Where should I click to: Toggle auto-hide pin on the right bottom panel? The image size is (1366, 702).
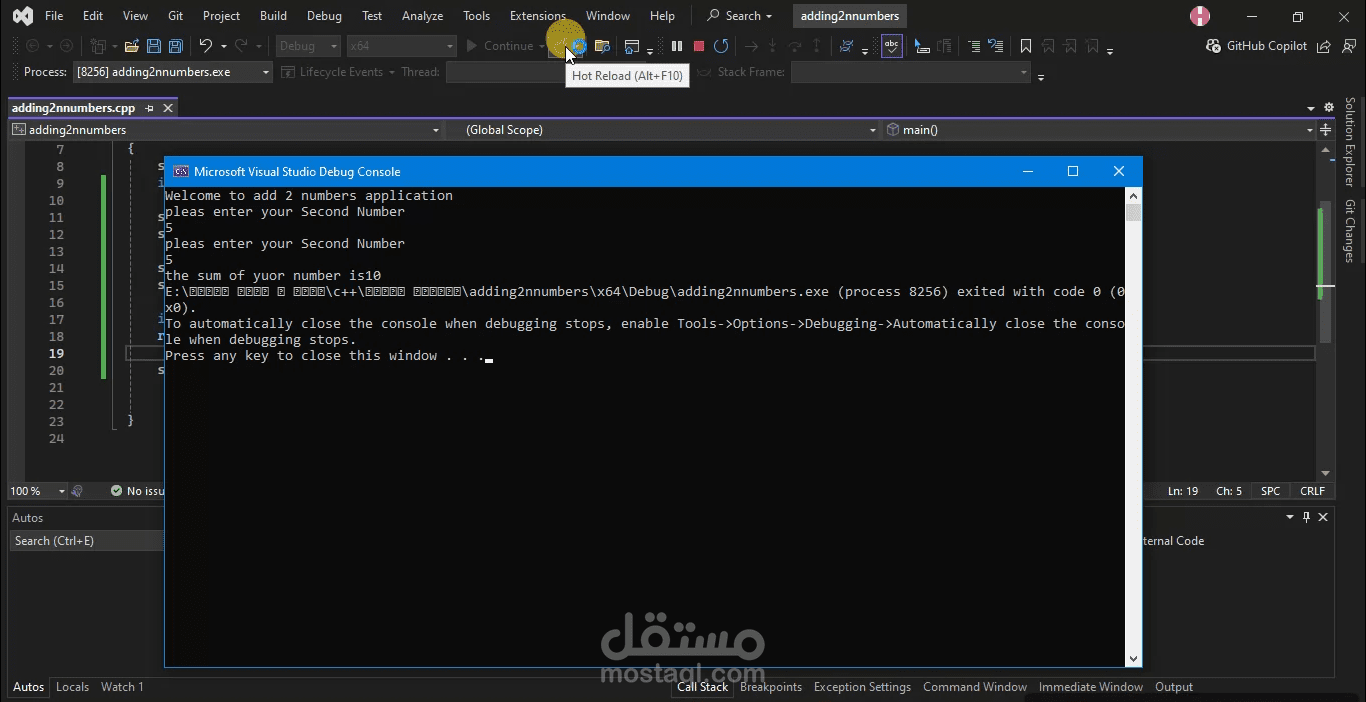[1306, 517]
